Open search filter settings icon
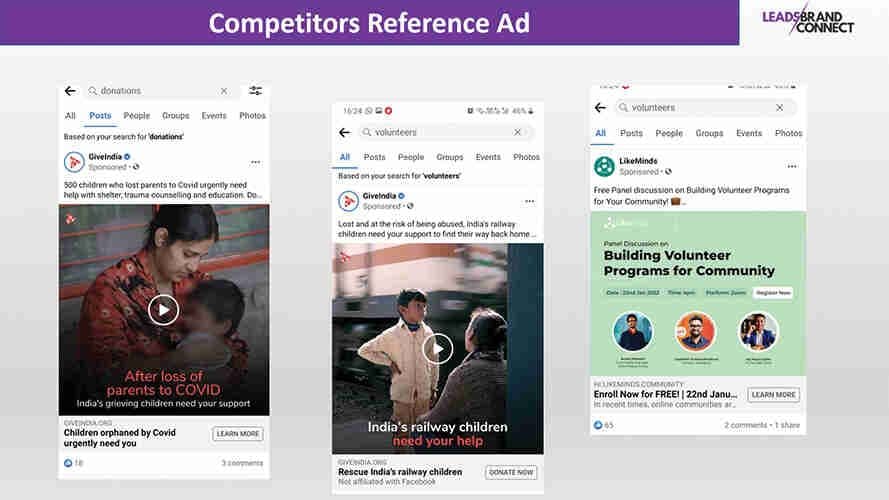889x500 pixels. [x=256, y=91]
